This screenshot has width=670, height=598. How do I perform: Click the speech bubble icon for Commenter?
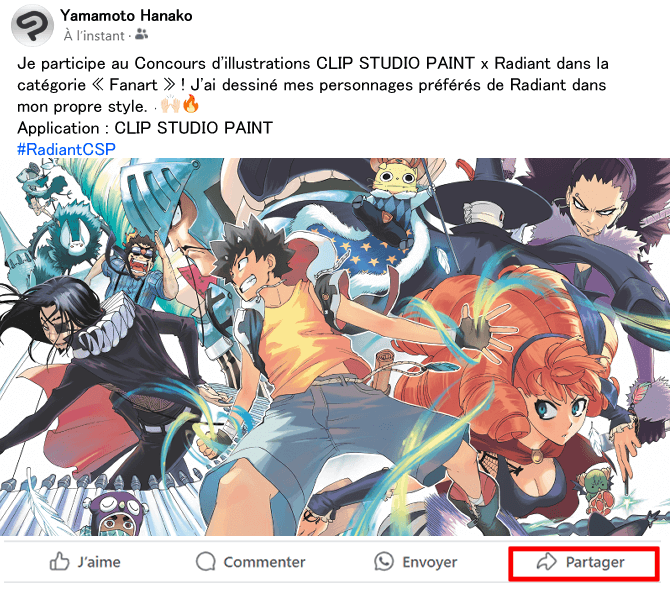pyautogui.click(x=206, y=562)
